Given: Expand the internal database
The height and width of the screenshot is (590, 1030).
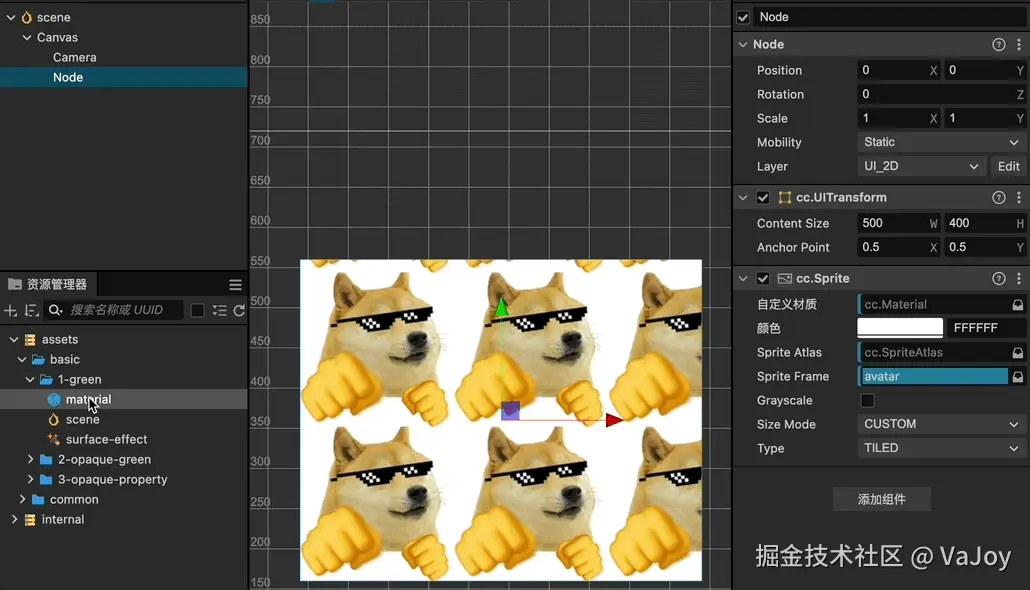Looking at the screenshot, I should tap(14, 519).
